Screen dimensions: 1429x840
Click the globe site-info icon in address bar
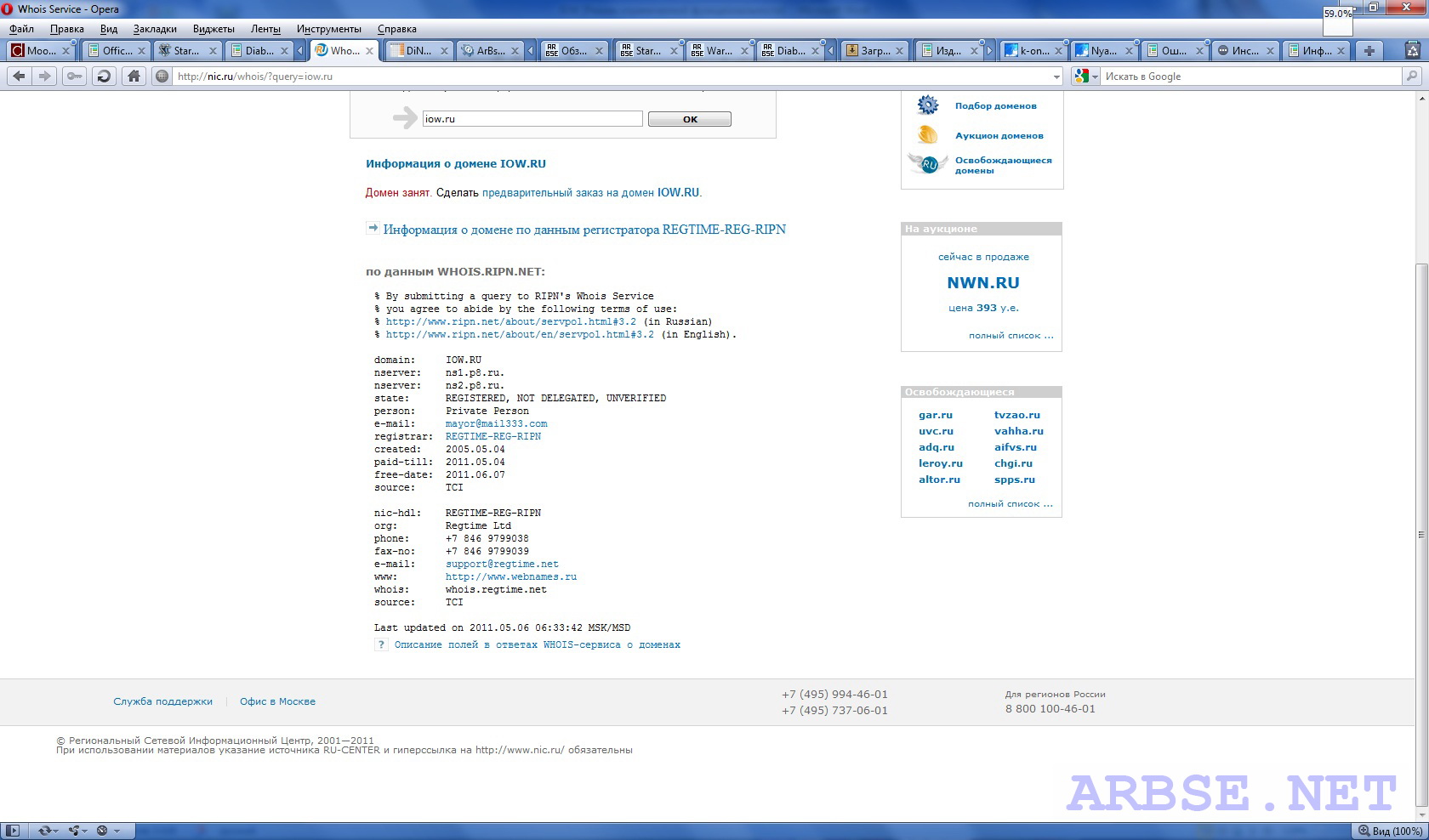[162, 76]
